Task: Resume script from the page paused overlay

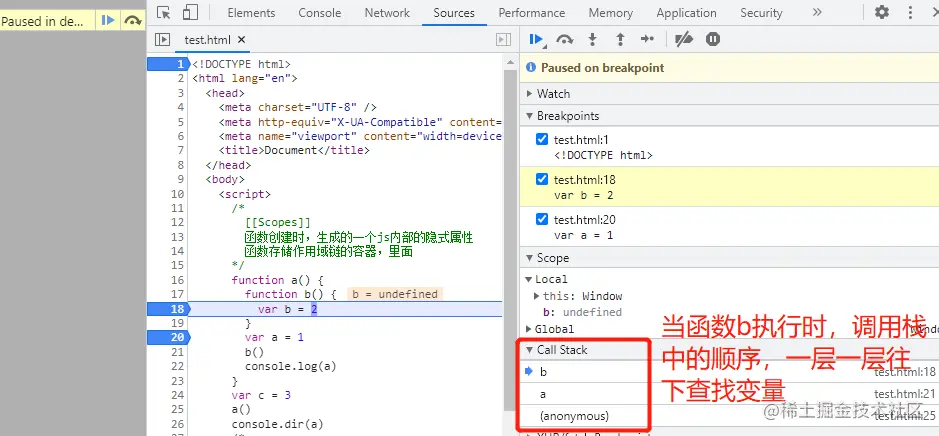Action: click(x=108, y=20)
